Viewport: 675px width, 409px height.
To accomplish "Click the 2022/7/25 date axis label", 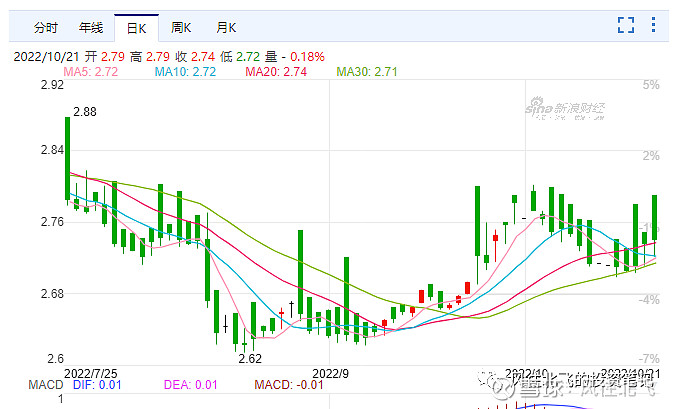I will (90, 373).
